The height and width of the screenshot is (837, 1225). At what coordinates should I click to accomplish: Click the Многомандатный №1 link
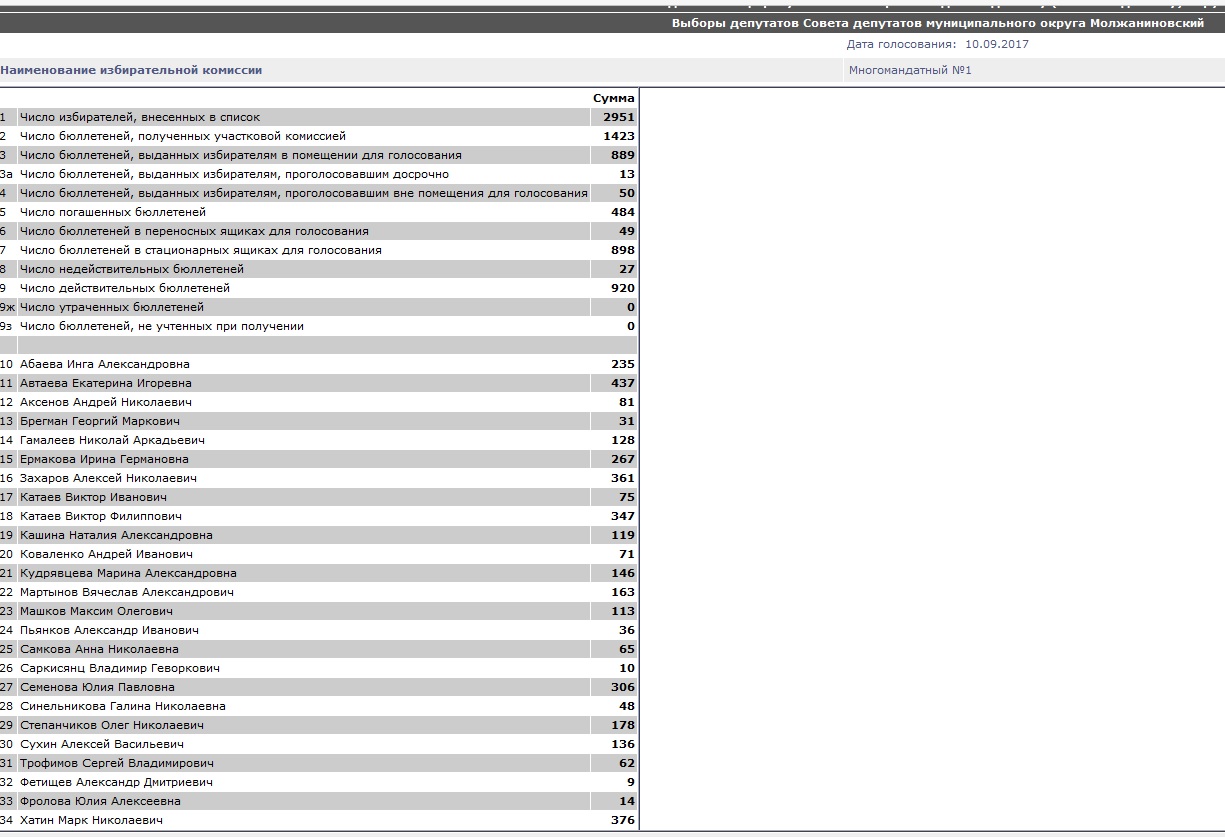[910, 70]
